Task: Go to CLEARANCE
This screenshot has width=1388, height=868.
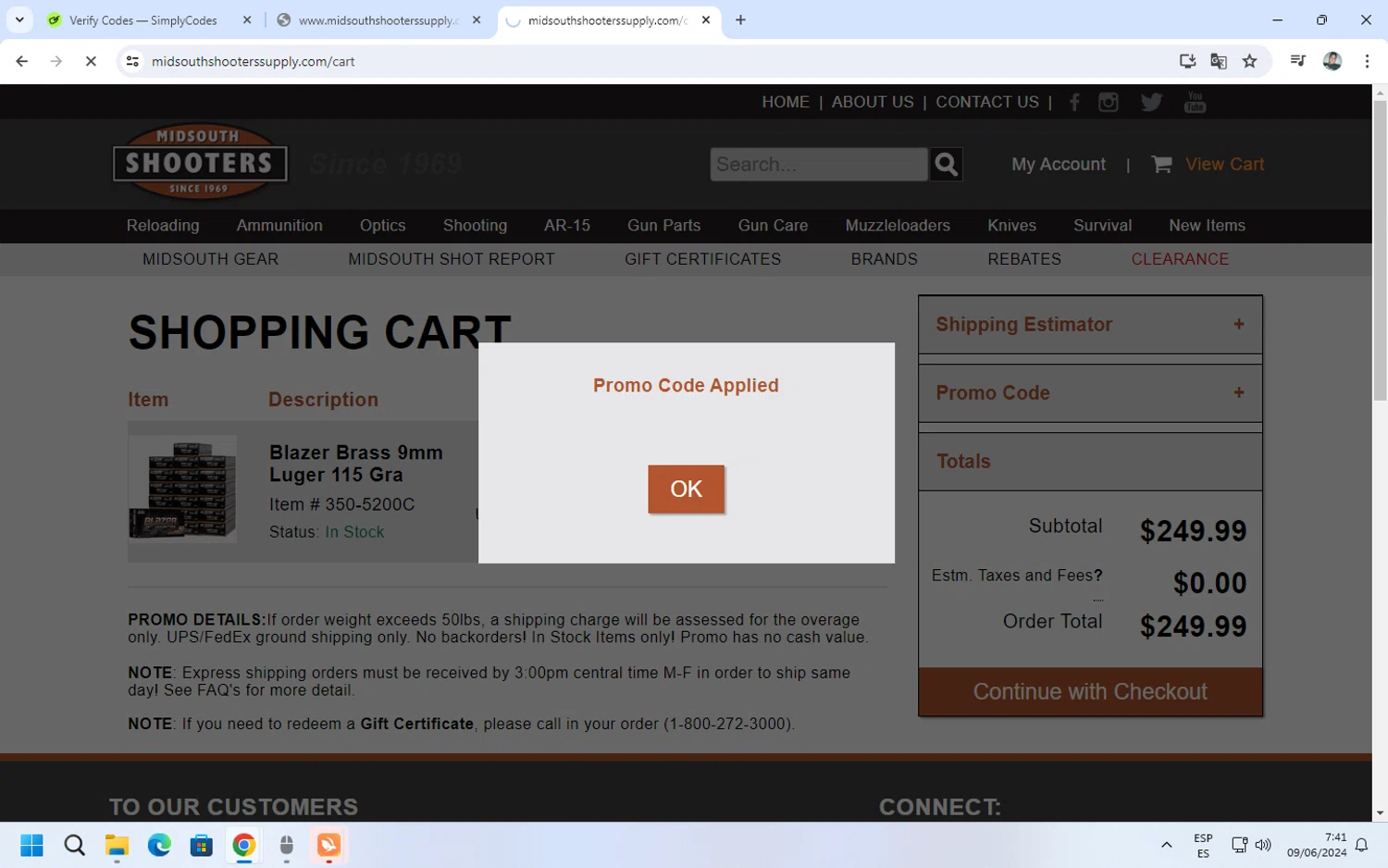Action: [x=1180, y=259]
